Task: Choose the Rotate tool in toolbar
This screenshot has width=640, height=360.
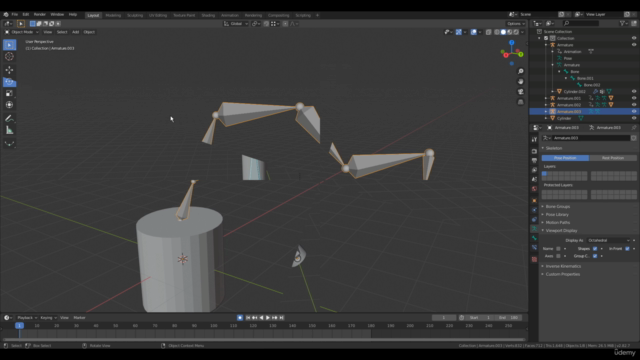Action: point(9,82)
